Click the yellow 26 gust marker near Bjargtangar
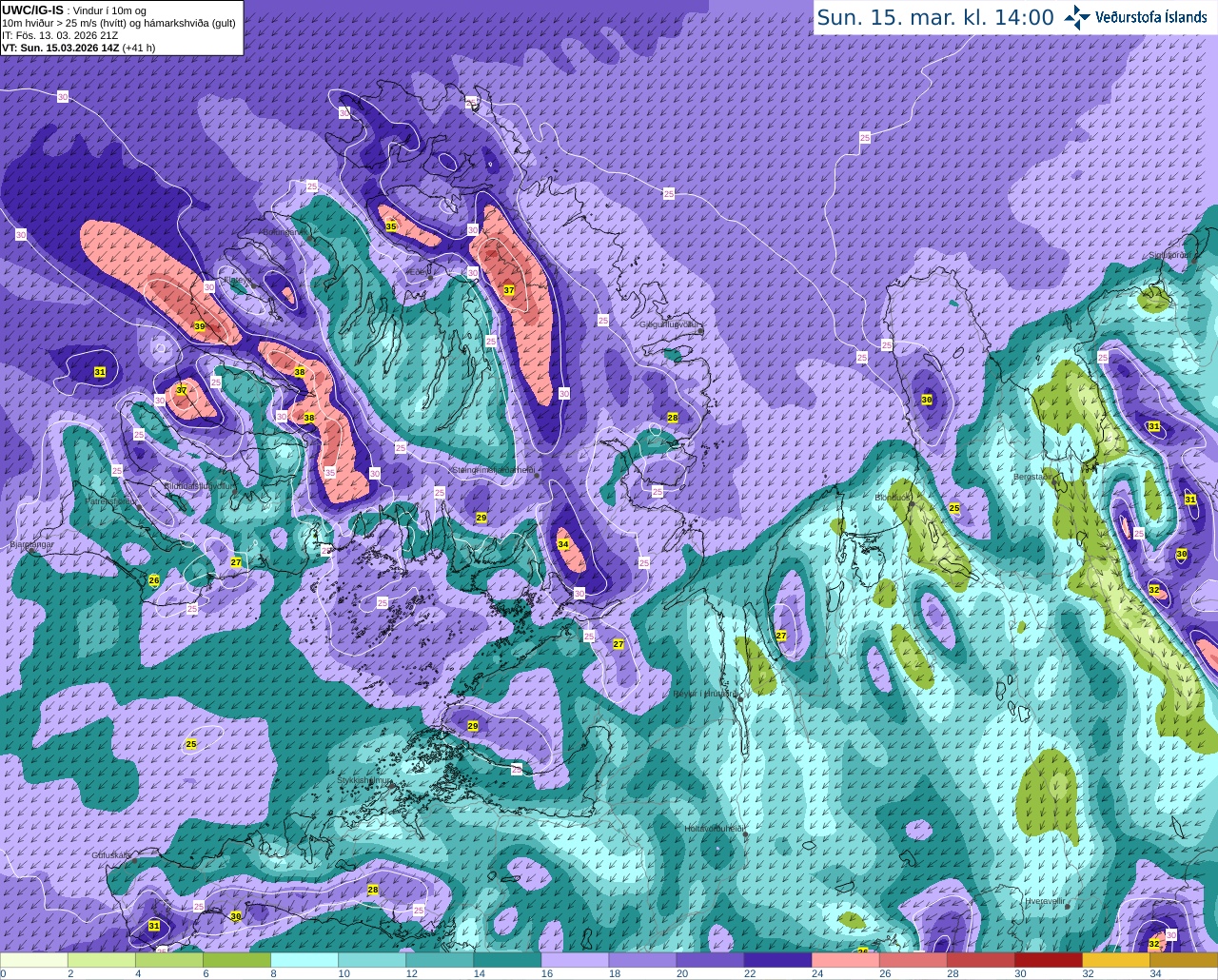 [154, 580]
